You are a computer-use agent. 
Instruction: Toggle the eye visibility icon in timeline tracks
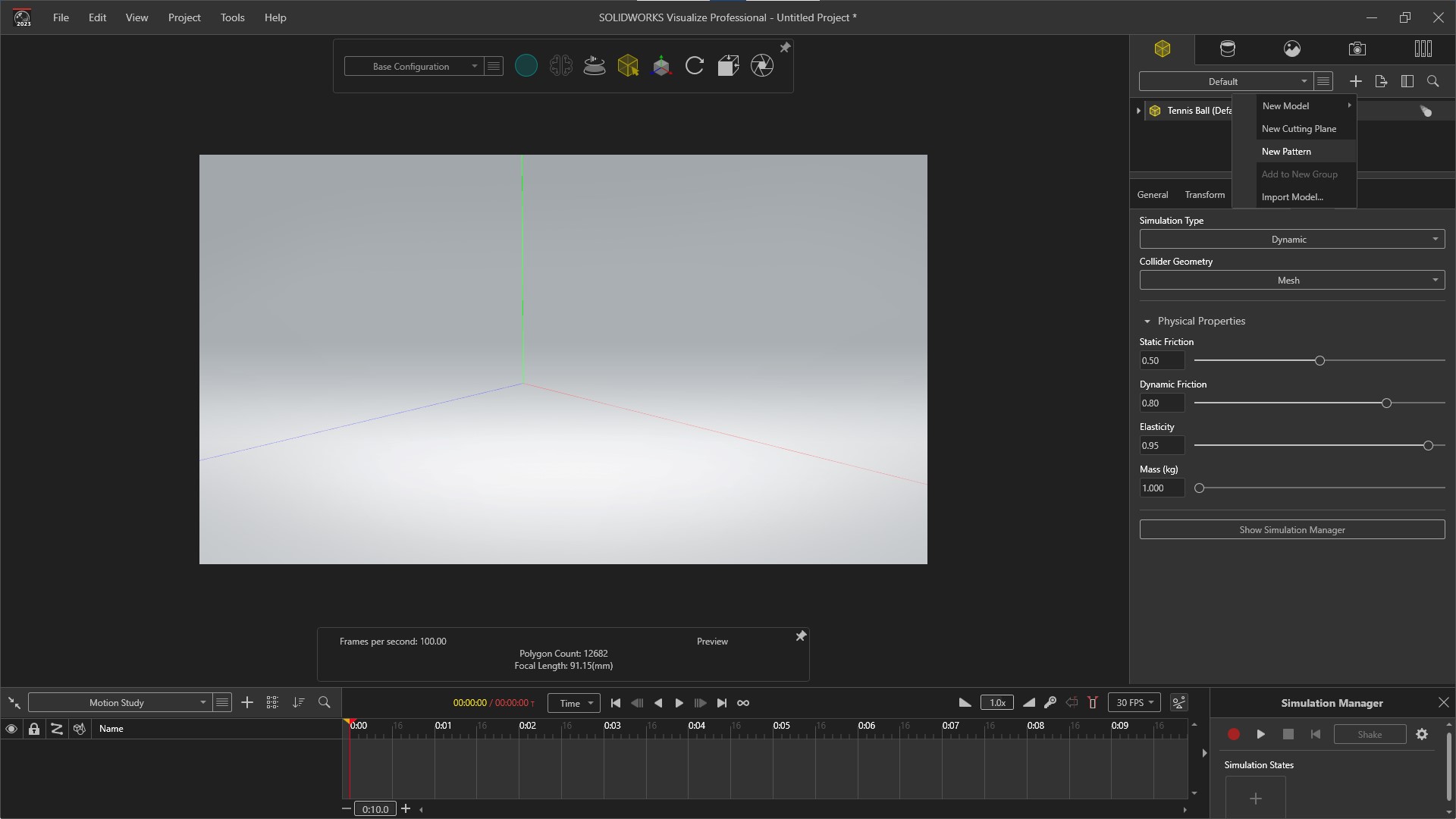[11, 729]
